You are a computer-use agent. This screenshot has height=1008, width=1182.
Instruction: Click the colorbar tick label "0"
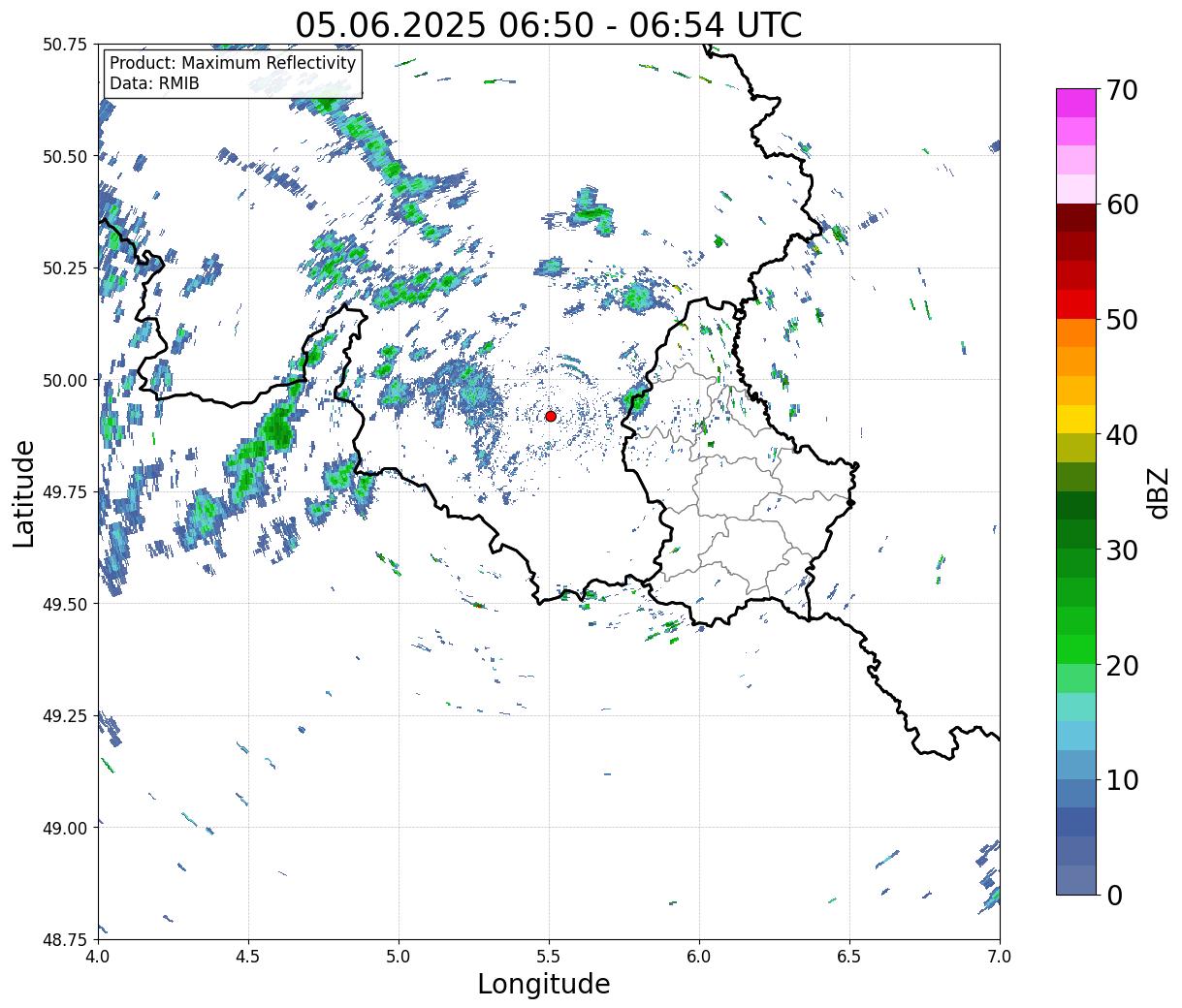1113,896
